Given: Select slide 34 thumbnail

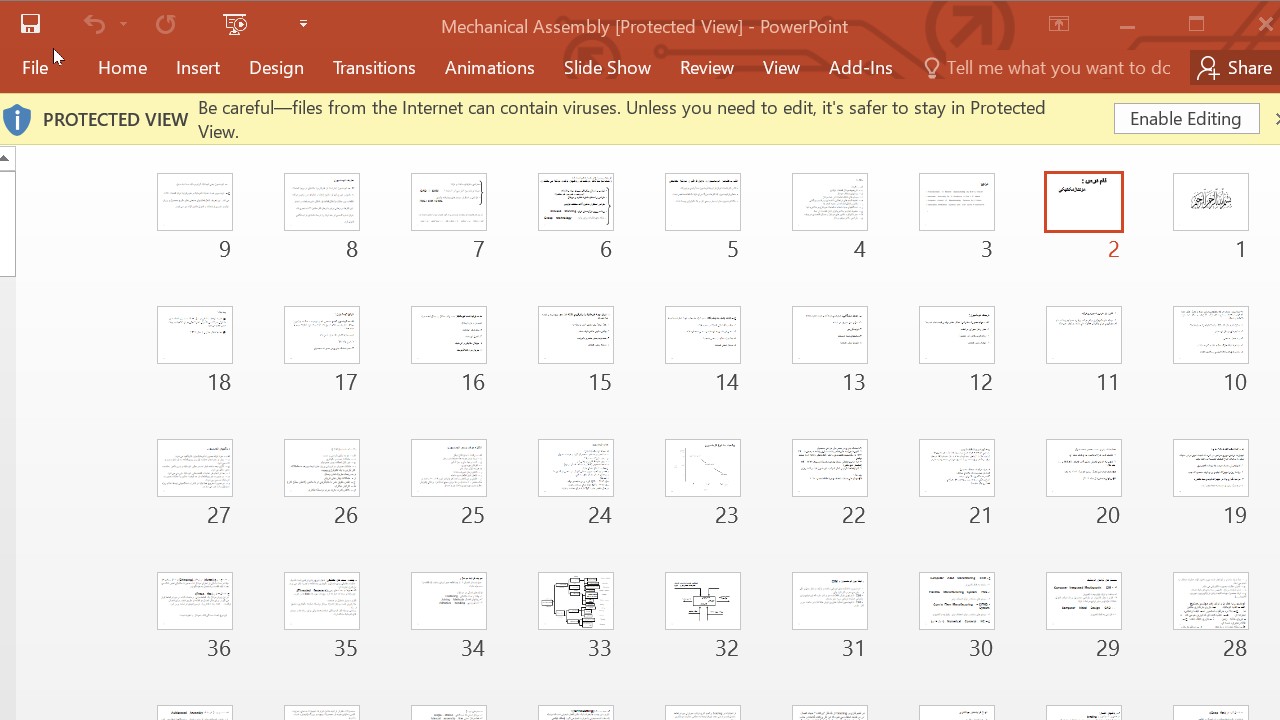Looking at the screenshot, I should (x=448, y=601).
